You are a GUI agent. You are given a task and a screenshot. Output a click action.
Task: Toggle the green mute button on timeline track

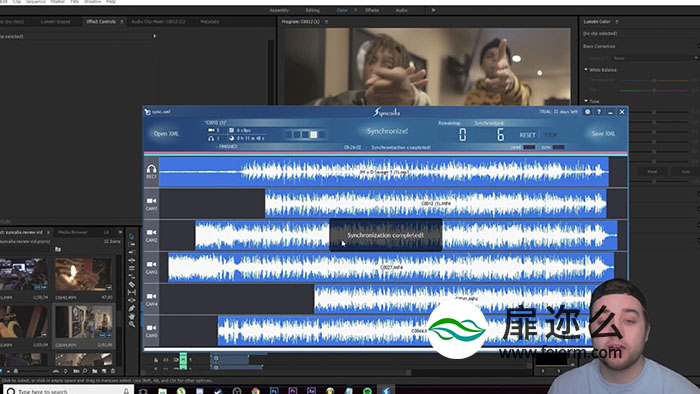pos(183,359)
